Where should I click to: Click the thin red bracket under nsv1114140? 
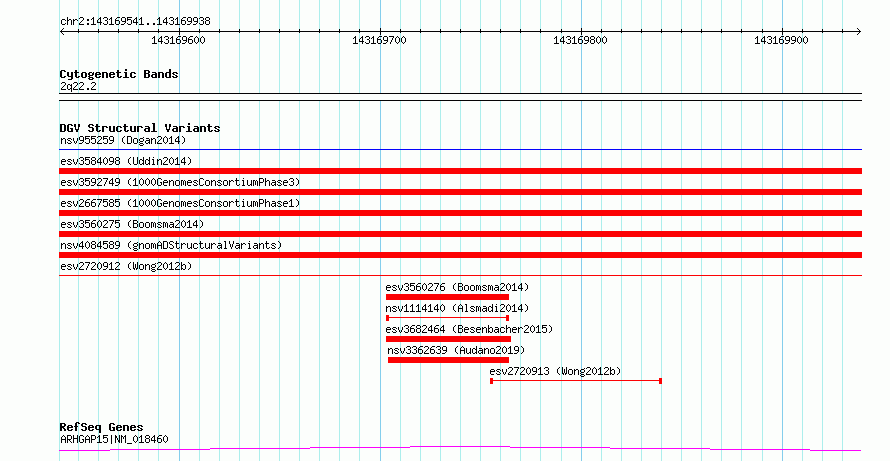[x=447, y=318]
